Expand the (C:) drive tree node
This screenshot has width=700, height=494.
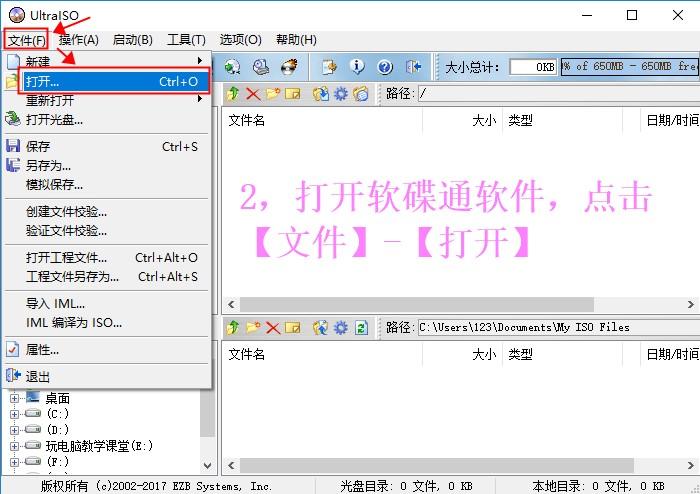15,414
